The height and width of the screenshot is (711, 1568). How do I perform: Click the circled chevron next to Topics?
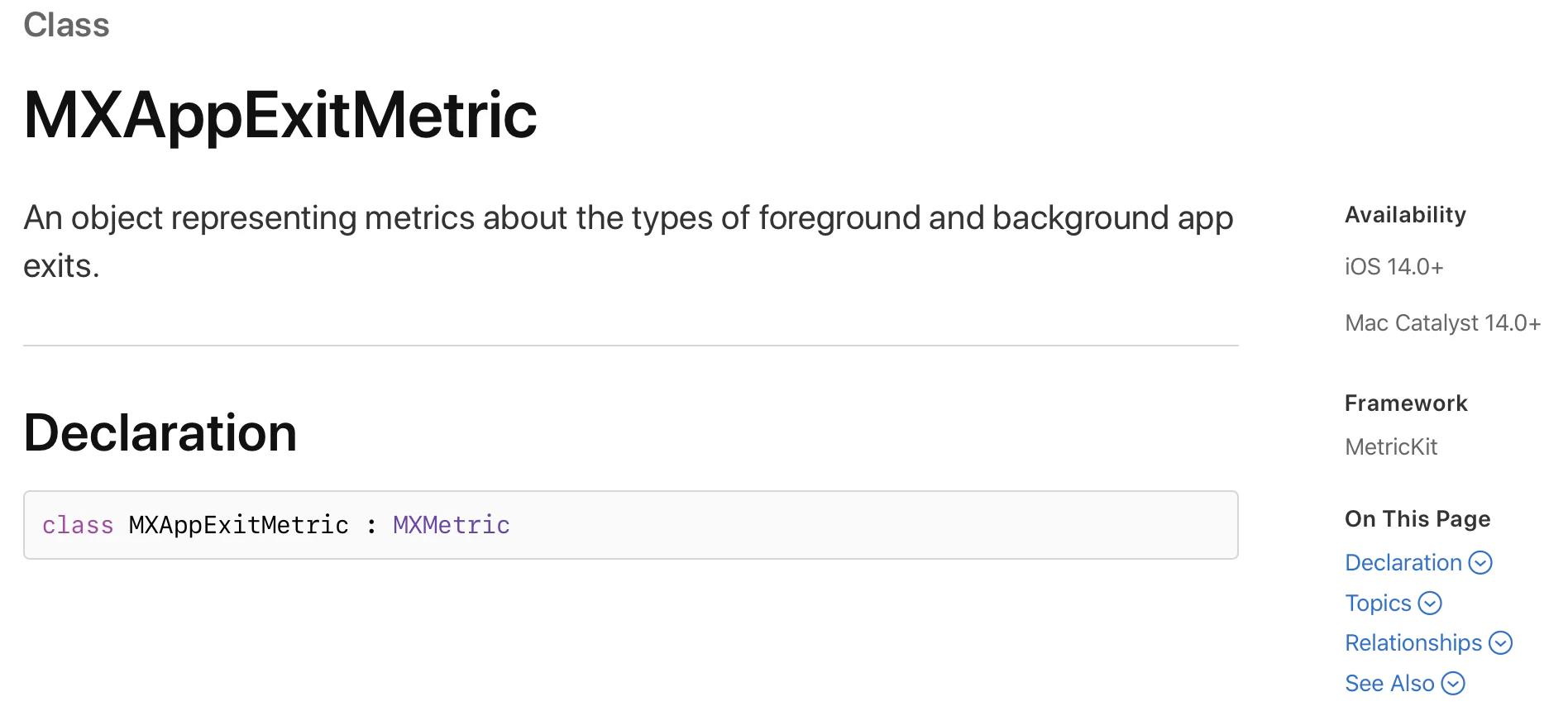(1430, 604)
